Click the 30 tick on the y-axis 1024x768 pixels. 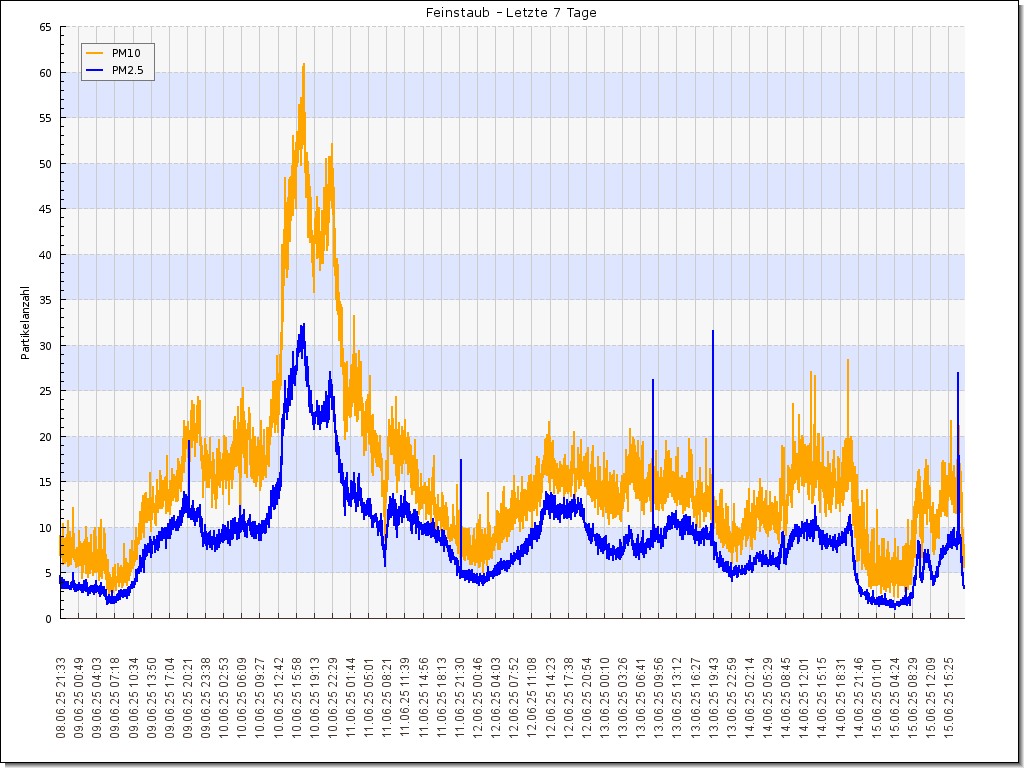pyautogui.click(x=45, y=345)
